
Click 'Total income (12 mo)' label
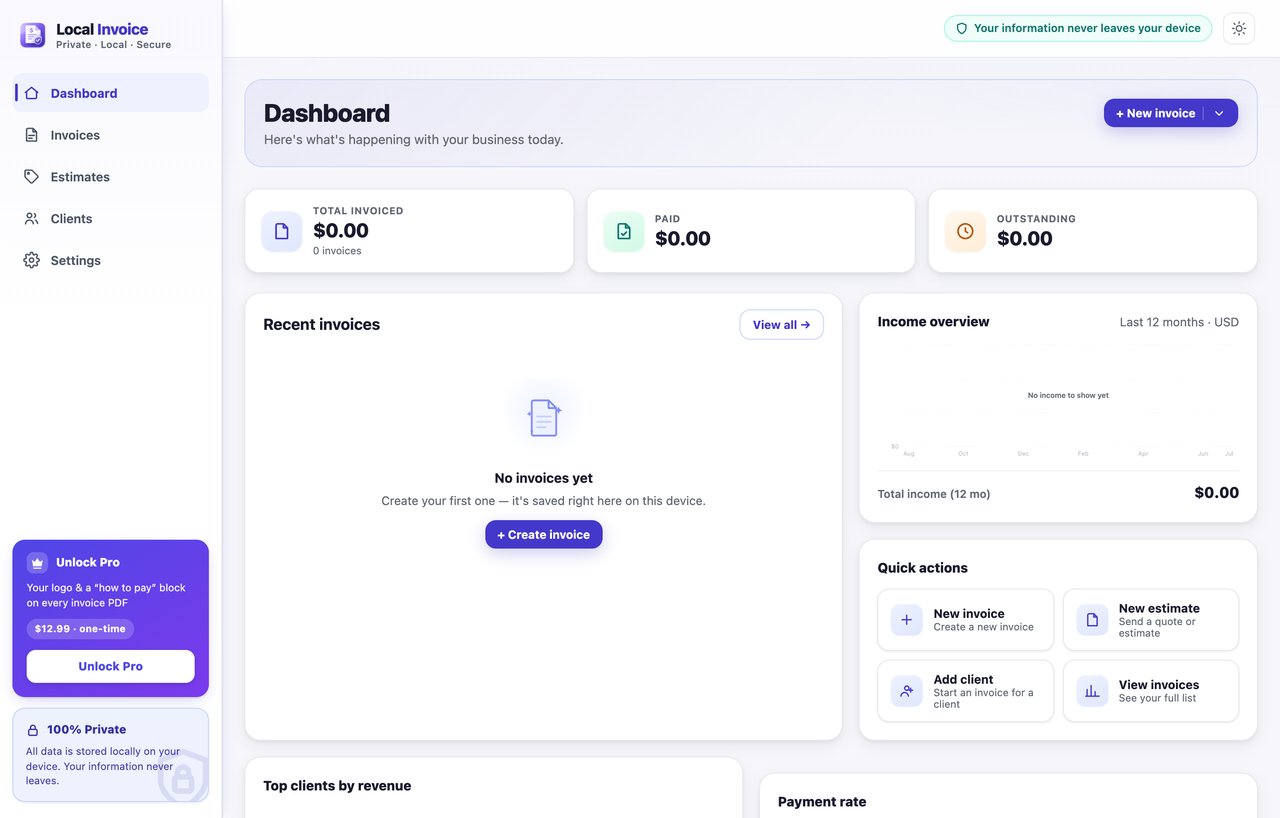[934, 494]
